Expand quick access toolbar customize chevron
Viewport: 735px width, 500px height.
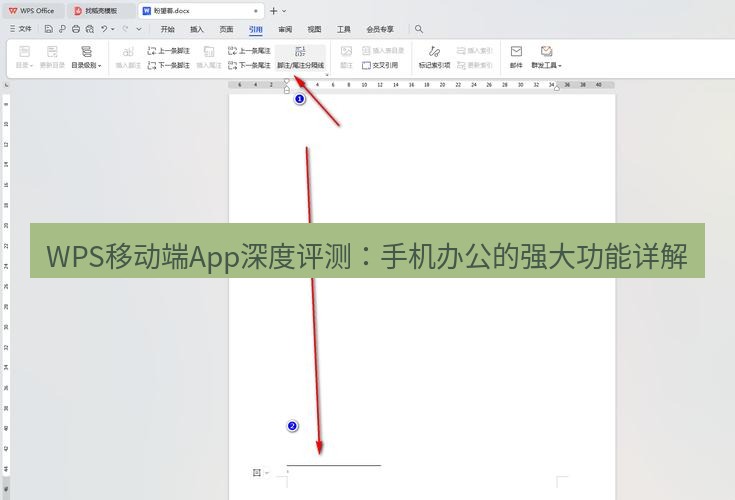[139, 29]
